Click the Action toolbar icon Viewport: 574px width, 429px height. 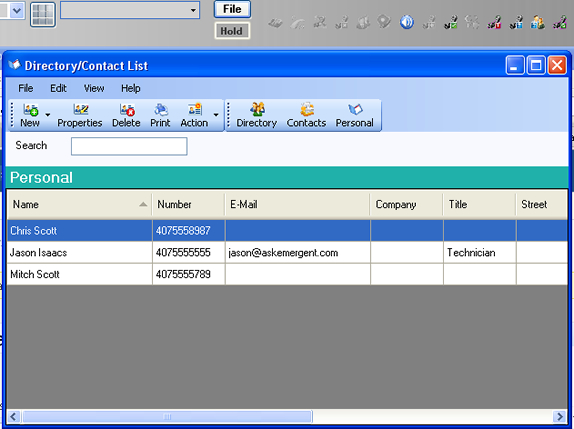(194, 115)
